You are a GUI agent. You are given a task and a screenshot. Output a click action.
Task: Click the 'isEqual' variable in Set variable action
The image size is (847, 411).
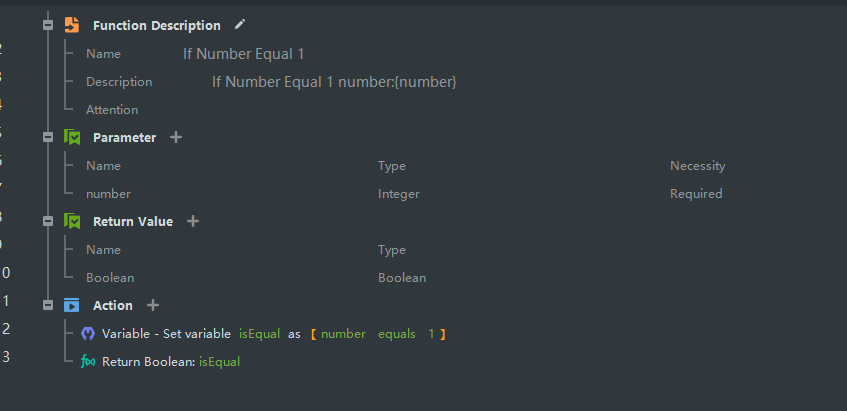pos(259,333)
